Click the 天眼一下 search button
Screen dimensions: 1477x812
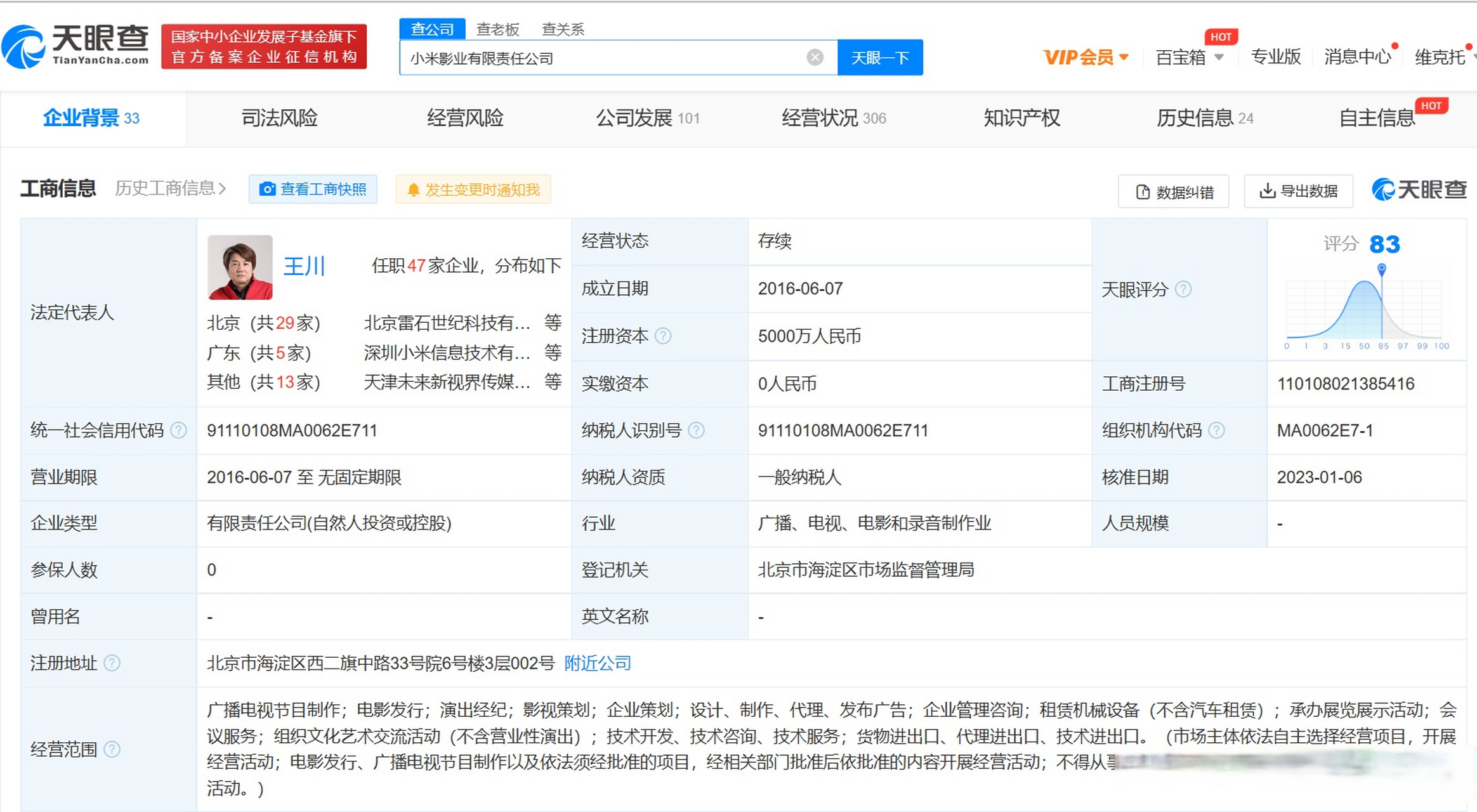click(880, 57)
